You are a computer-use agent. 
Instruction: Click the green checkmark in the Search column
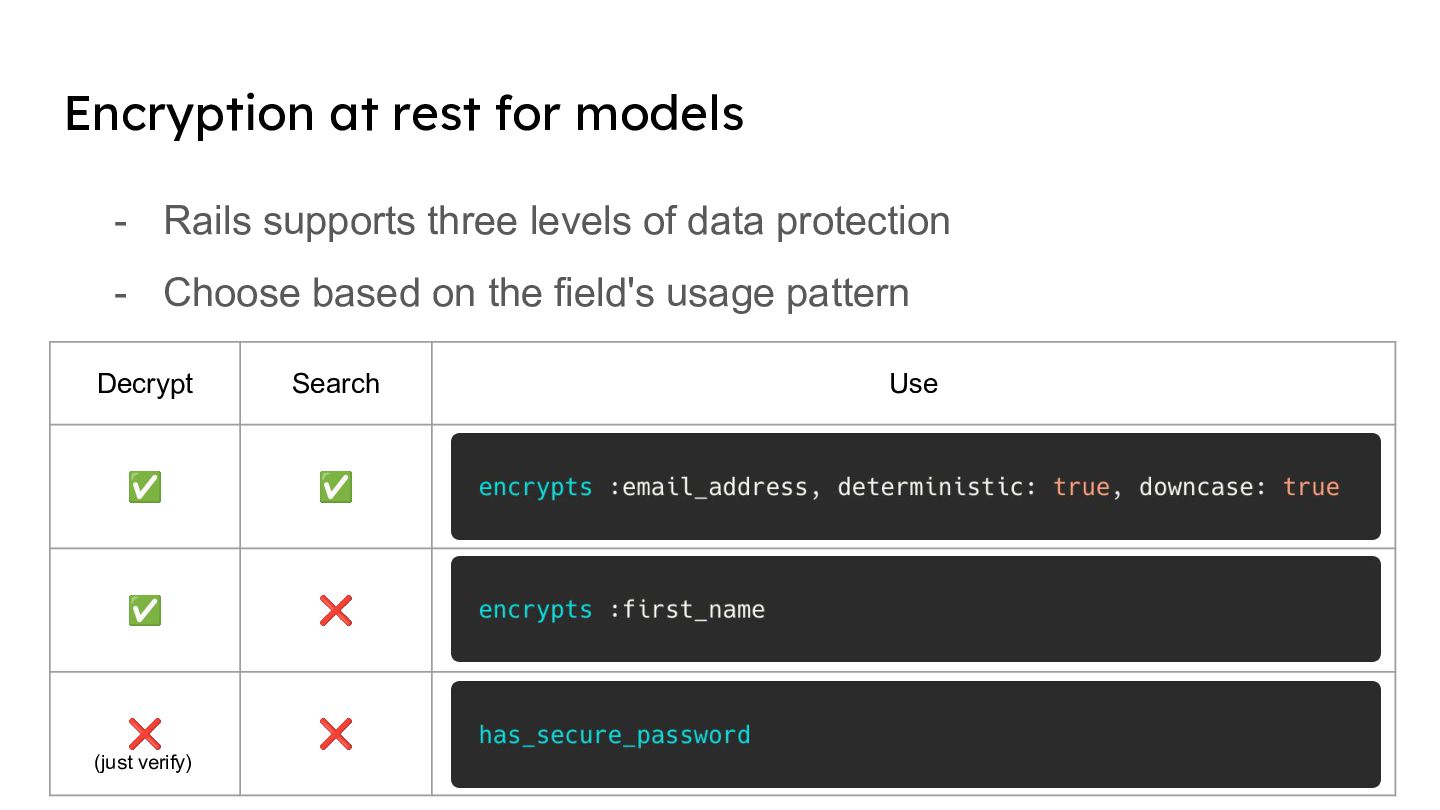click(x=335, y=487)
